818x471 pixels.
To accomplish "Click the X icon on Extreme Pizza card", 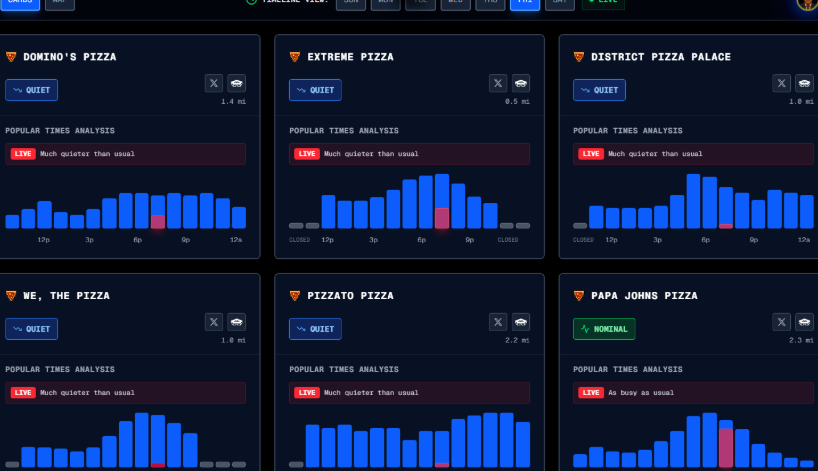I will [498, 83].
